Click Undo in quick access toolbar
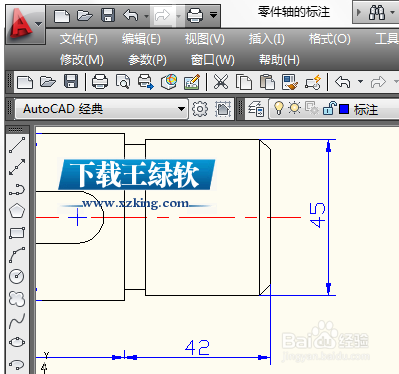The height and width of the screenshot is (374, 399). pos(131,15)
